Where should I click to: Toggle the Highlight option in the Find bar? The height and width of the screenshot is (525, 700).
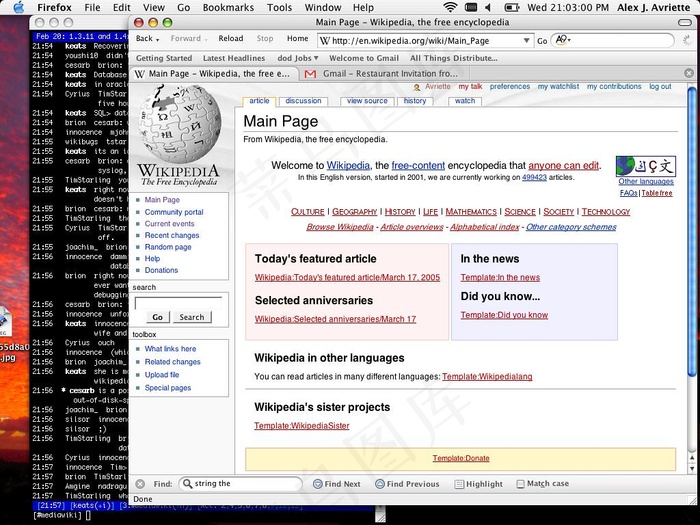tap(477, 484)
